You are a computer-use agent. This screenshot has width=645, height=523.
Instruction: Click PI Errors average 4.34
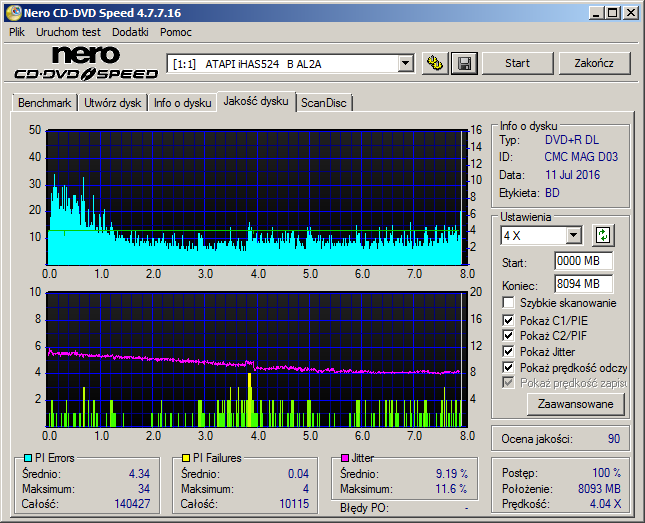[139, 474]
